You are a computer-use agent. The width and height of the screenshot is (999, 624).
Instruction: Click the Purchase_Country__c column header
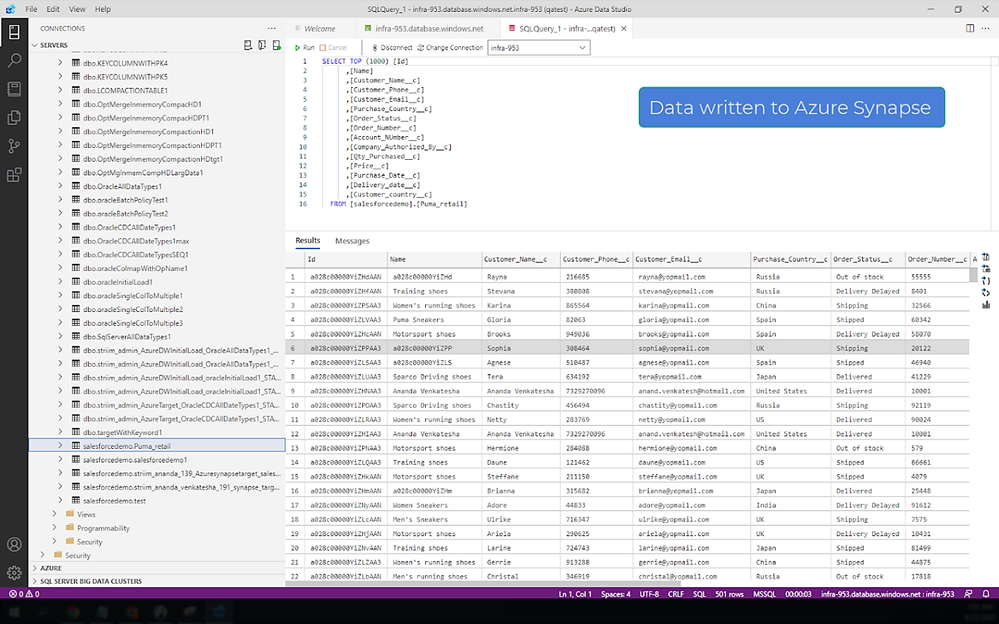point(790,259)
